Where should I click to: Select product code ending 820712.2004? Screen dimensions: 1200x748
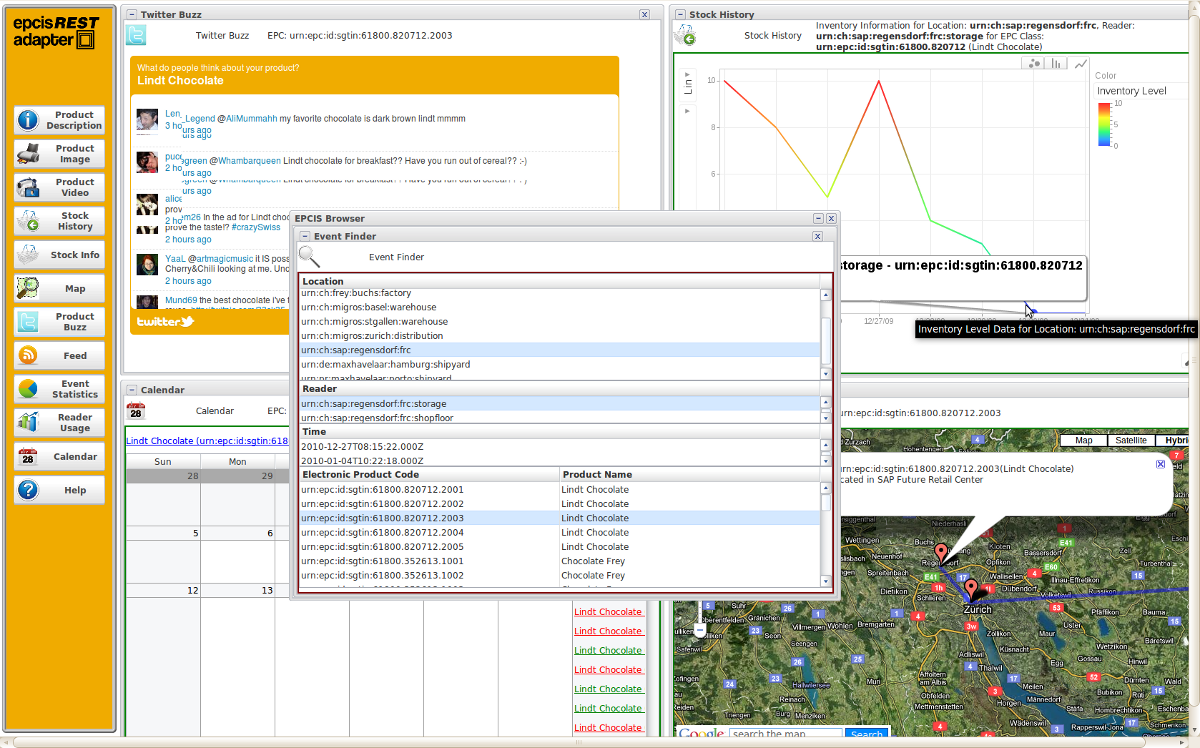pos(560,533)
